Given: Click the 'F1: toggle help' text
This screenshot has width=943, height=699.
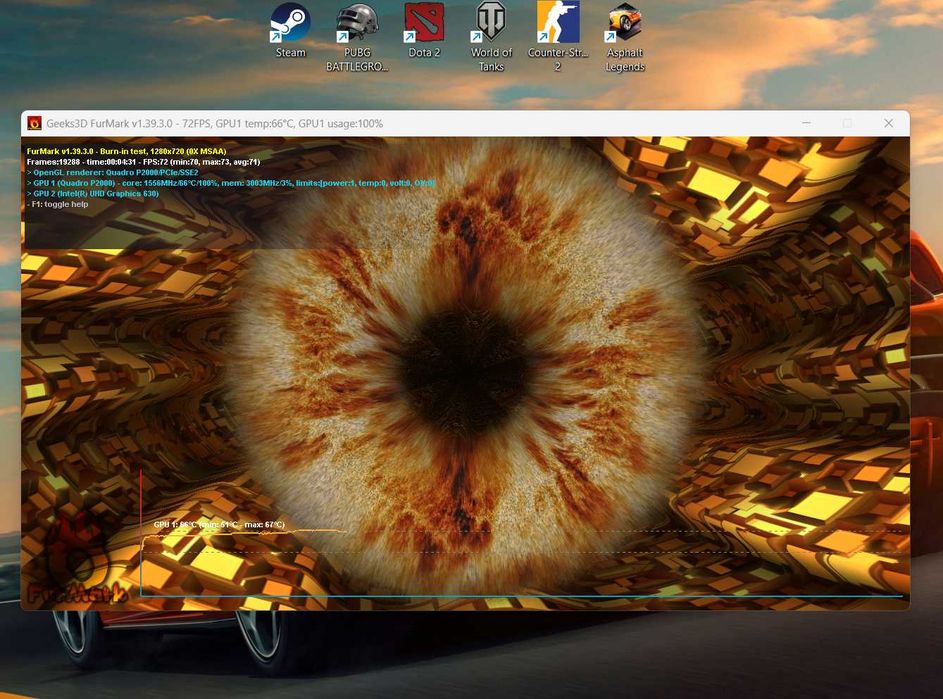Looking at the screenshot, I should tap(58, 204).
